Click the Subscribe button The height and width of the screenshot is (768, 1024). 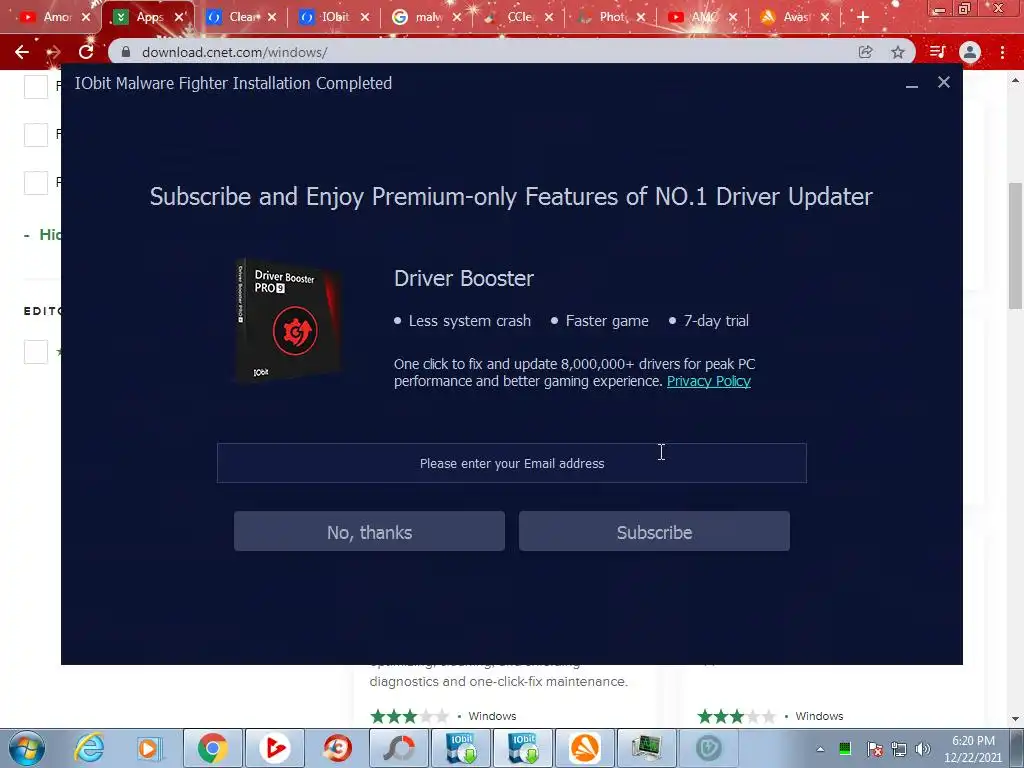point(654,532)
